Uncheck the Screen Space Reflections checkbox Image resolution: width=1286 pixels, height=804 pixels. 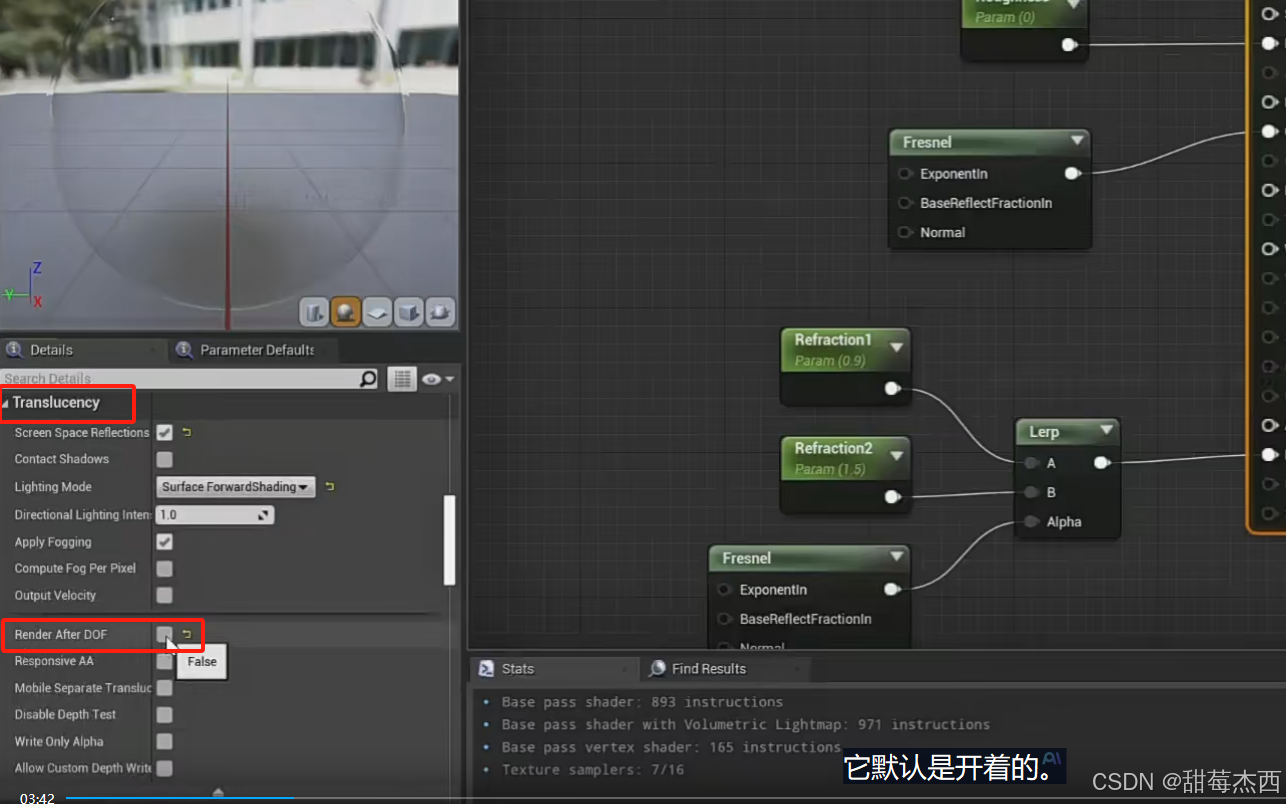pos(165,433)
